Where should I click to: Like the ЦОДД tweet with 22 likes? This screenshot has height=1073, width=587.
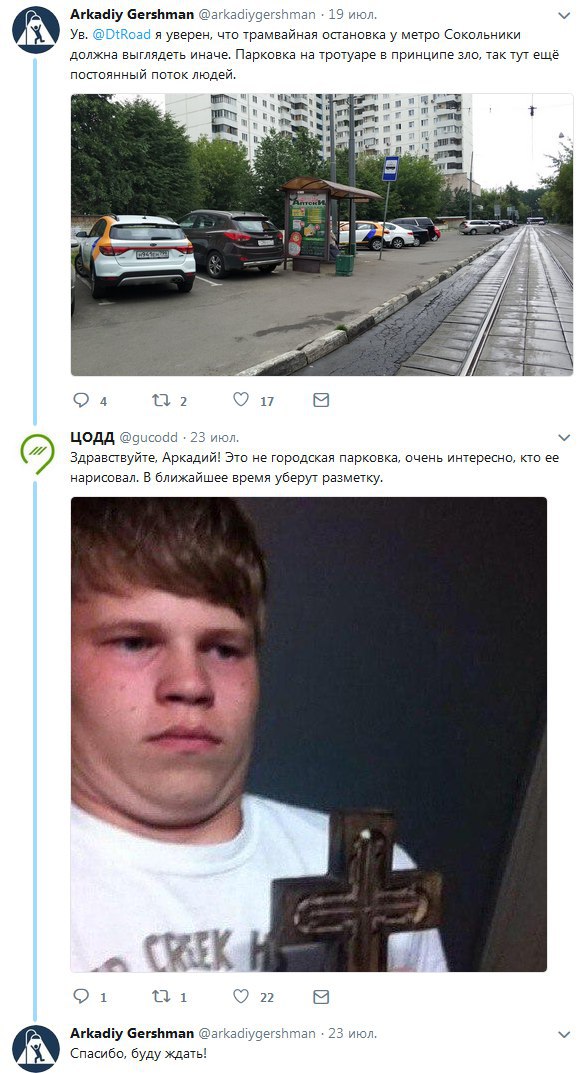click(x=241, y=996)
